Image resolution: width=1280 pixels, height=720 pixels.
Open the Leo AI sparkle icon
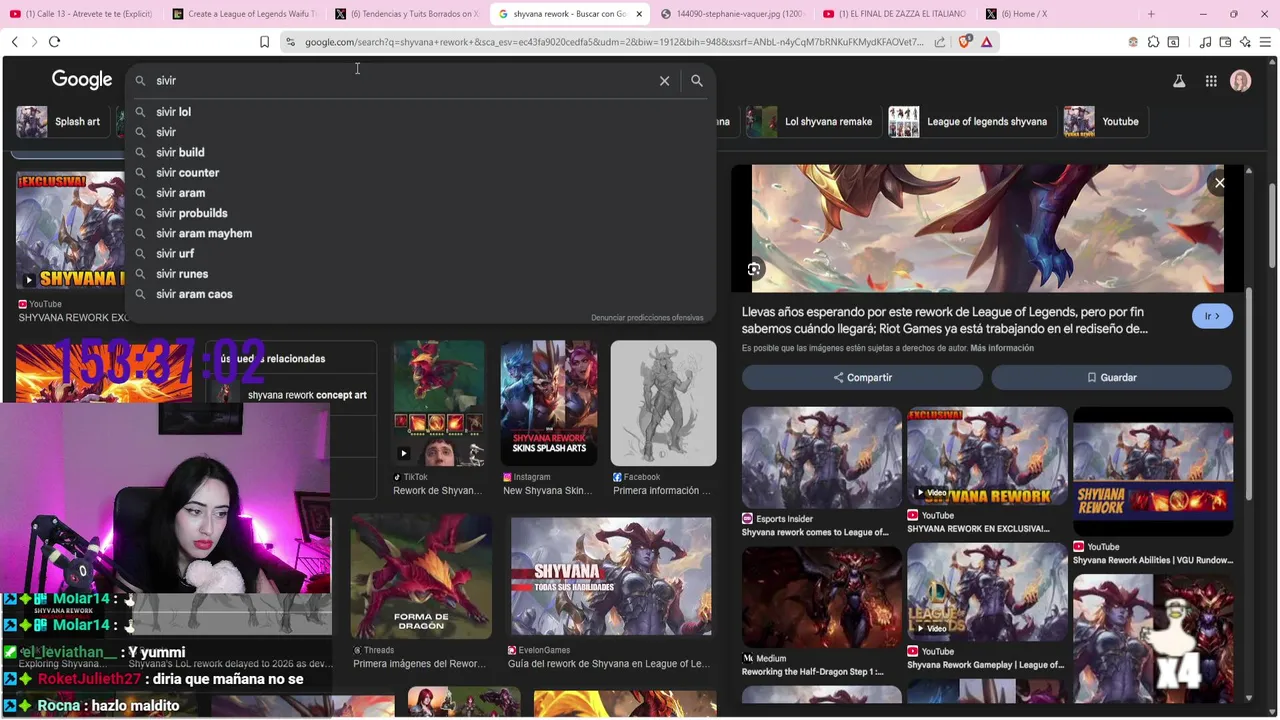click(x=1245, y=42)
